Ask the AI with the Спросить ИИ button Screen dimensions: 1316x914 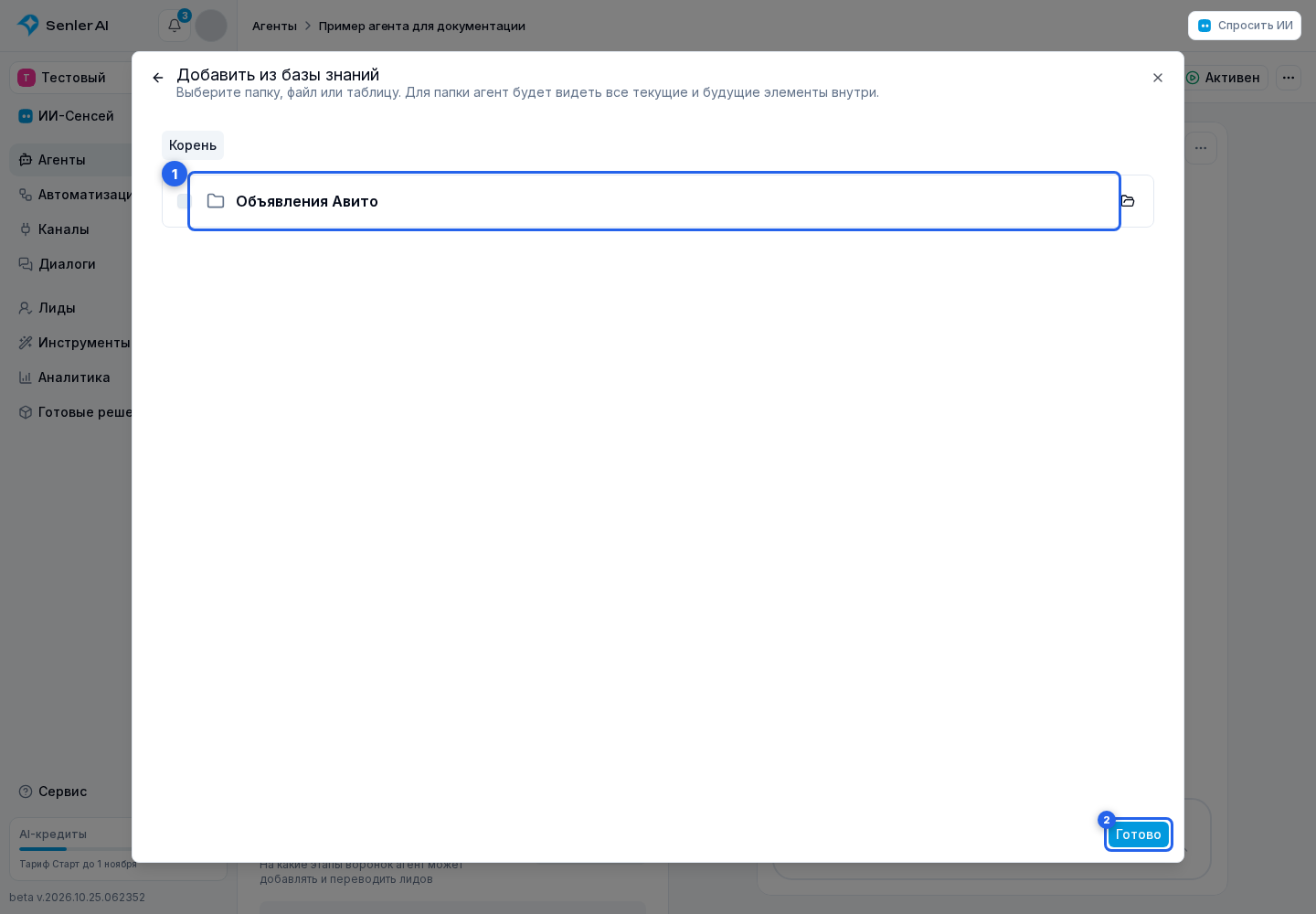[1245, 26]
